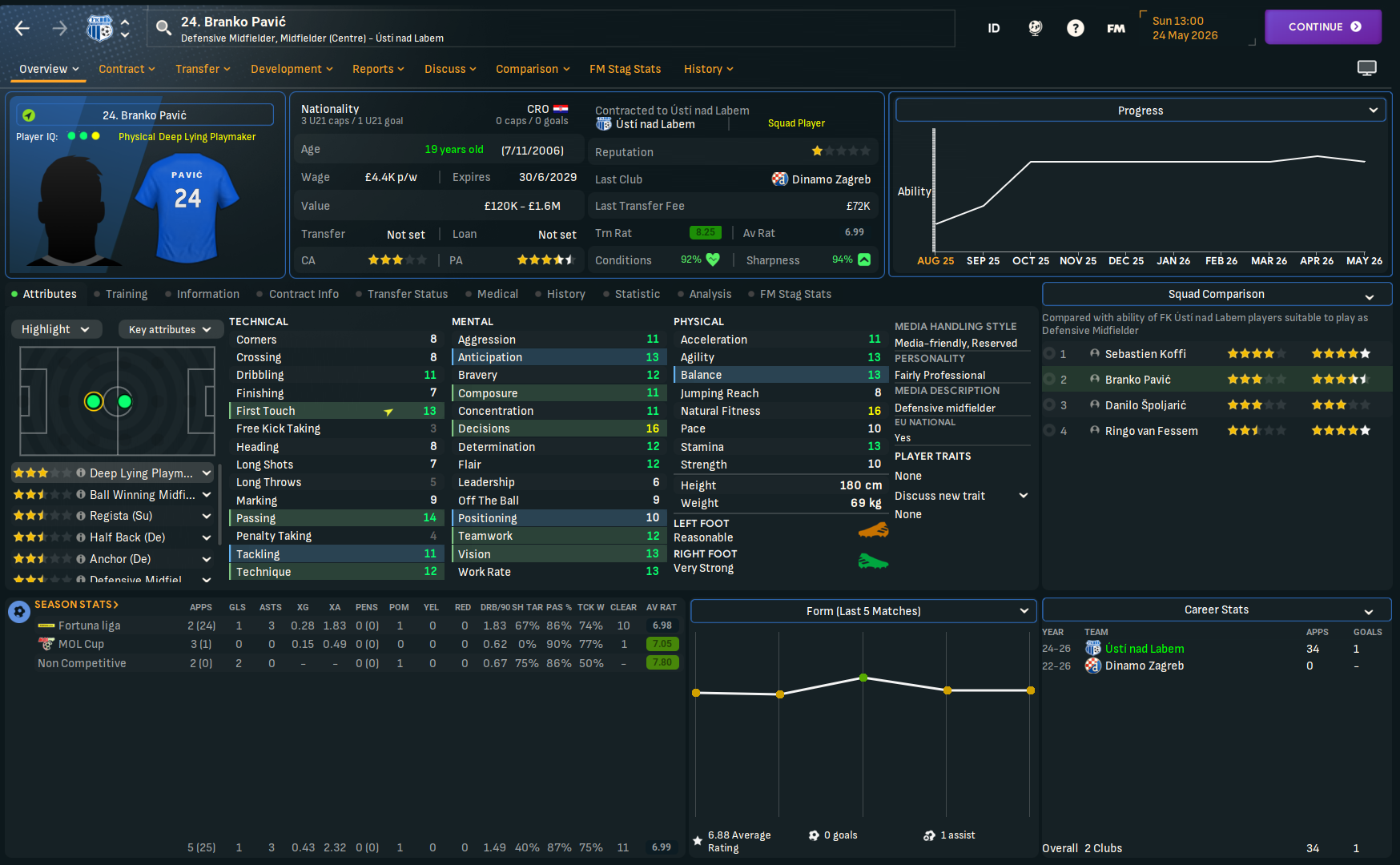Open the help question mark icon
Viewport: 1400px width, 865px height.
coord(1076,28)
